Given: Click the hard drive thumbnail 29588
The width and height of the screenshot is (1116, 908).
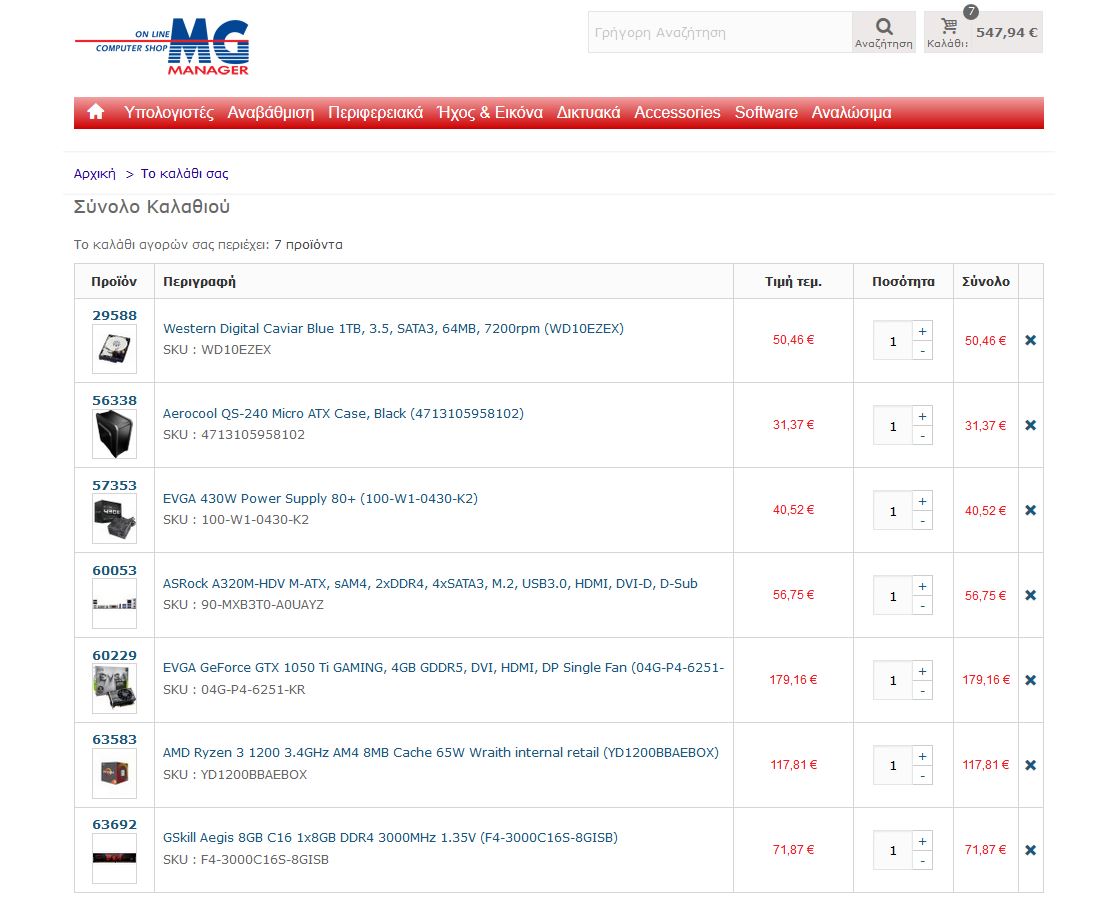Looking at the screenshot, I should 114,349.
